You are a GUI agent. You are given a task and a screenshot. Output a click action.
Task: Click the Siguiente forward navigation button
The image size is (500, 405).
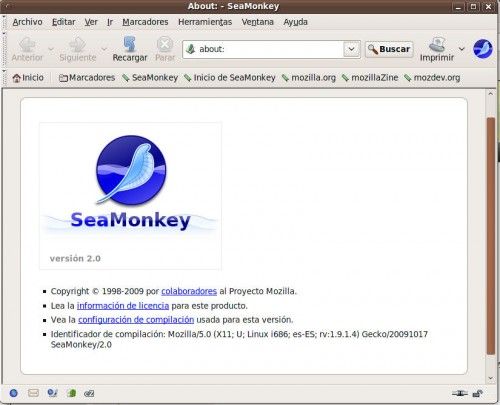point(78,49)
